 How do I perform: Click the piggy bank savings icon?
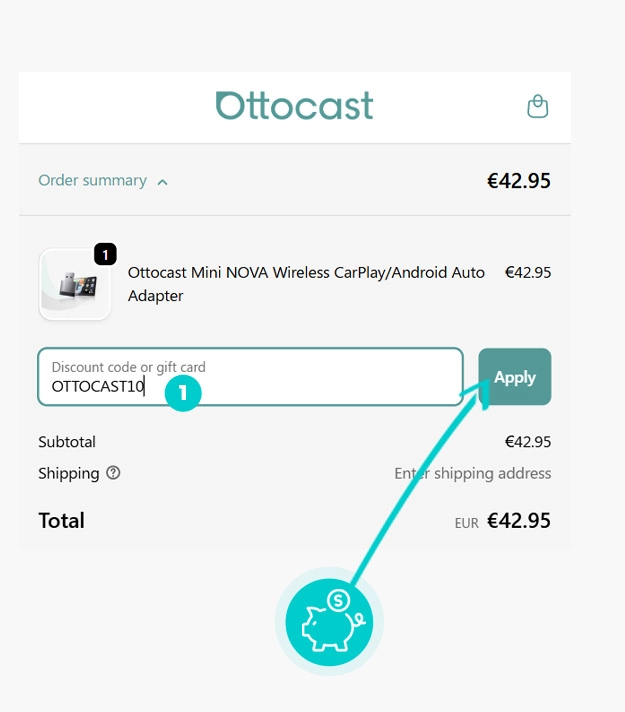(x=329, y=621)
